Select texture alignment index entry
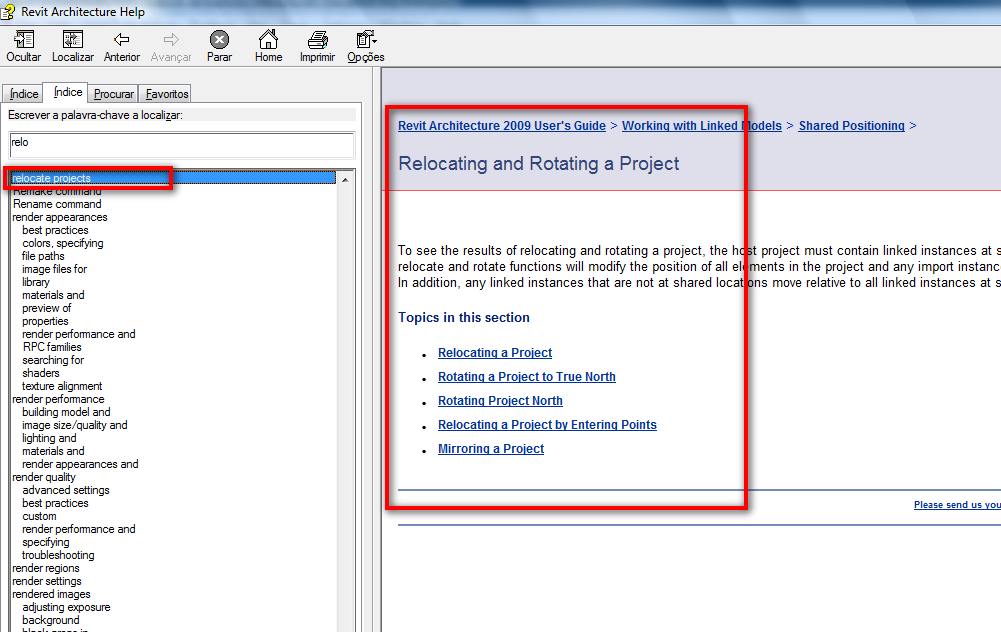This screenshot has height=632, width=1001. (x=62, y=386)
